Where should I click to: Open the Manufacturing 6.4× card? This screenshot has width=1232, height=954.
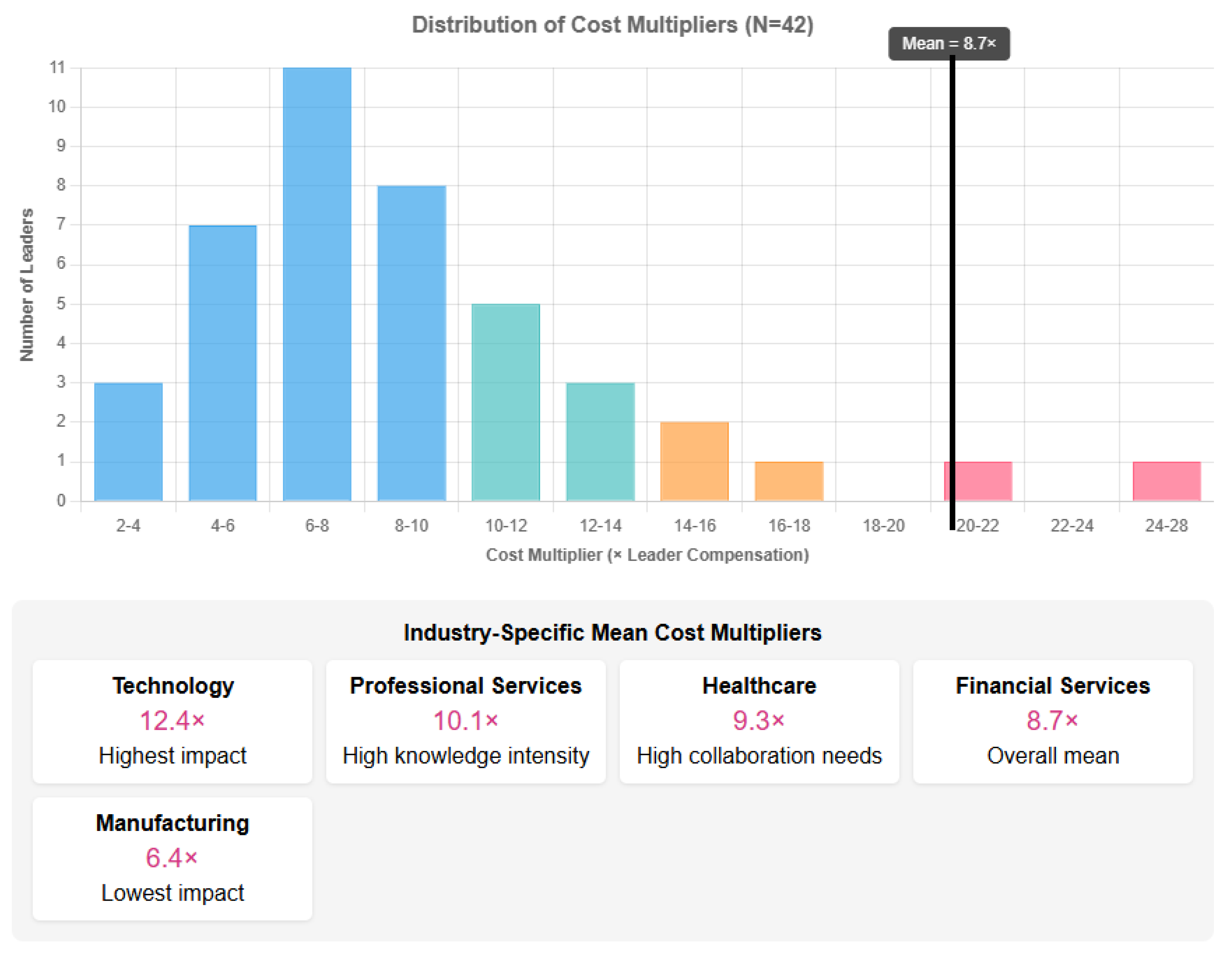[x=173, y=858]
